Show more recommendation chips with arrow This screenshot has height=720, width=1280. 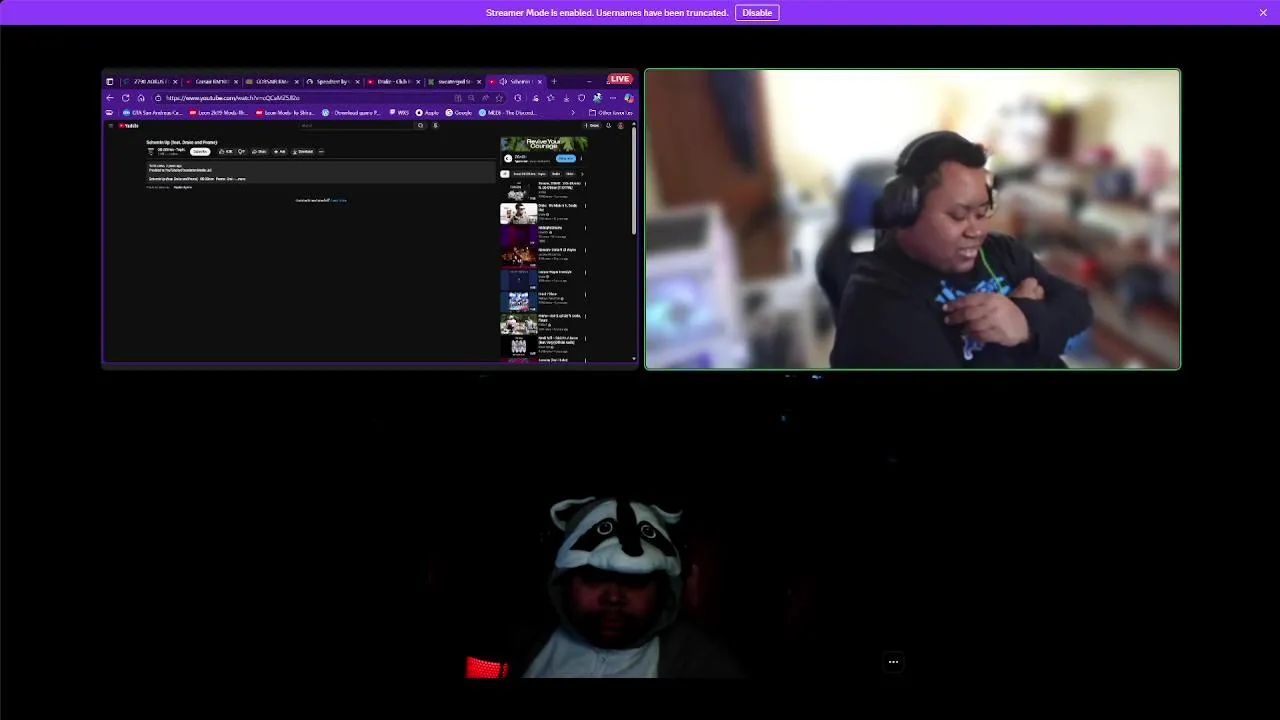582,173
